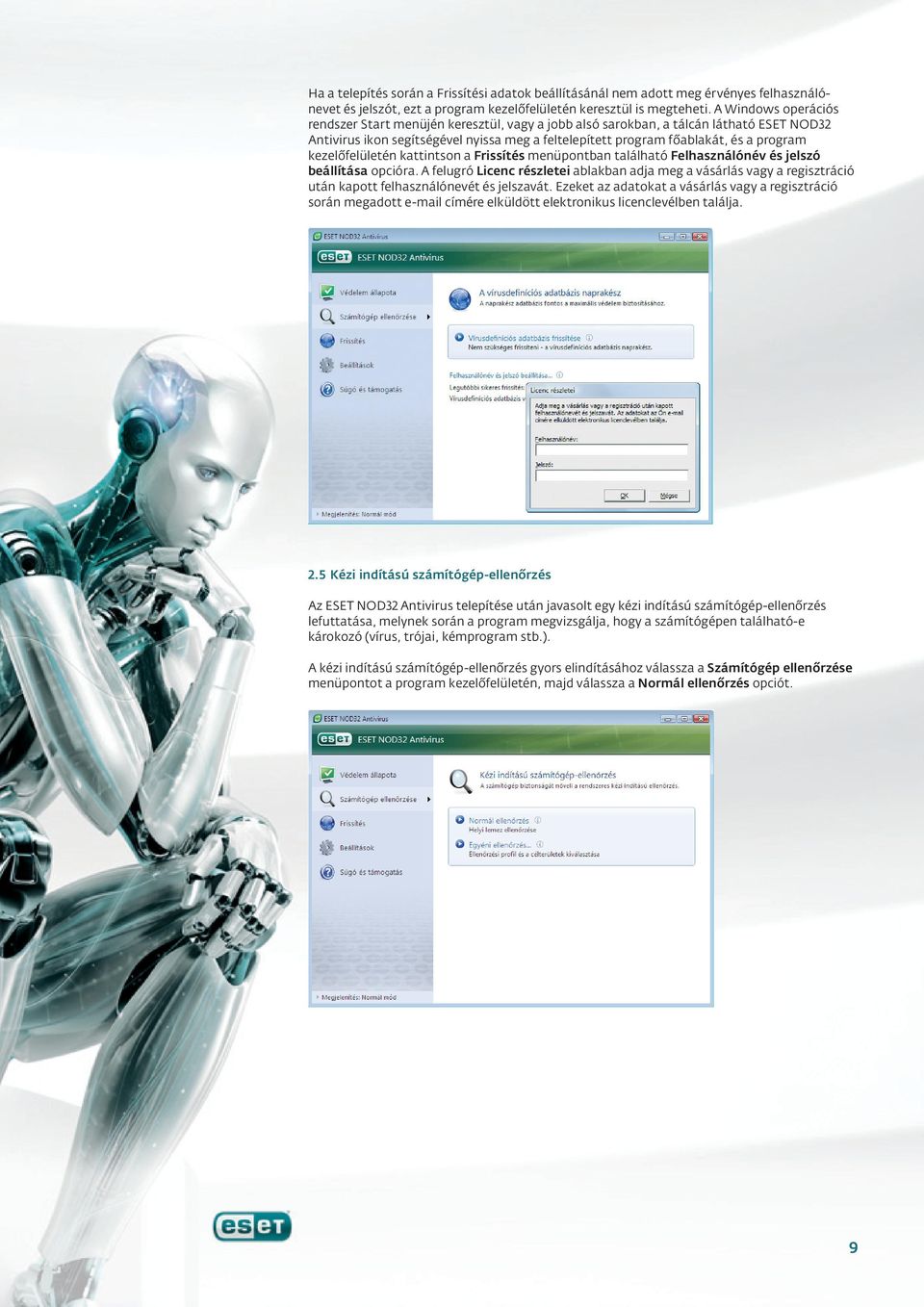This screenshot has width=924, height=1307.
Task: Click page number 9
Action: [x=853, y=1247]
